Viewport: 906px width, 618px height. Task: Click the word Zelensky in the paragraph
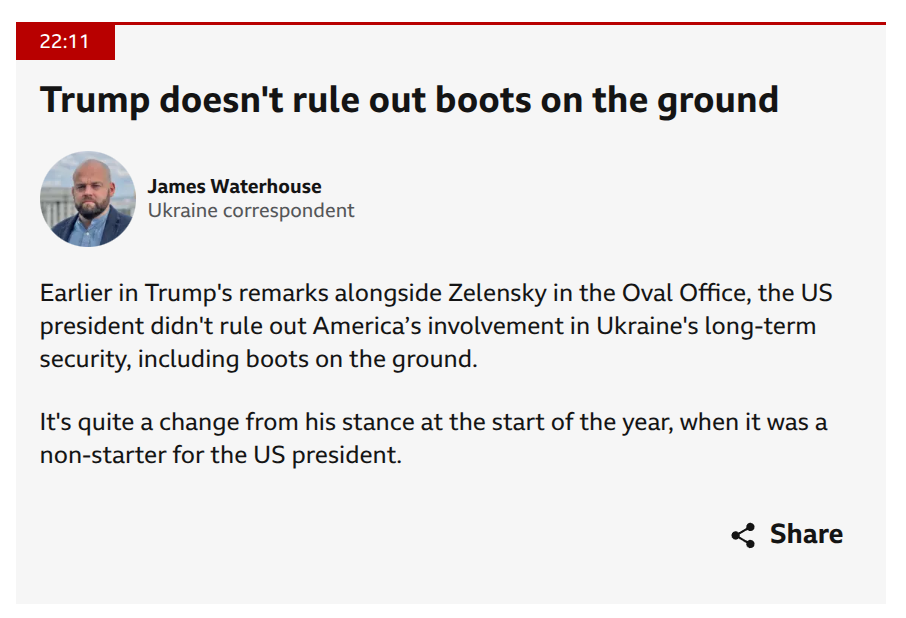point(497,293)
